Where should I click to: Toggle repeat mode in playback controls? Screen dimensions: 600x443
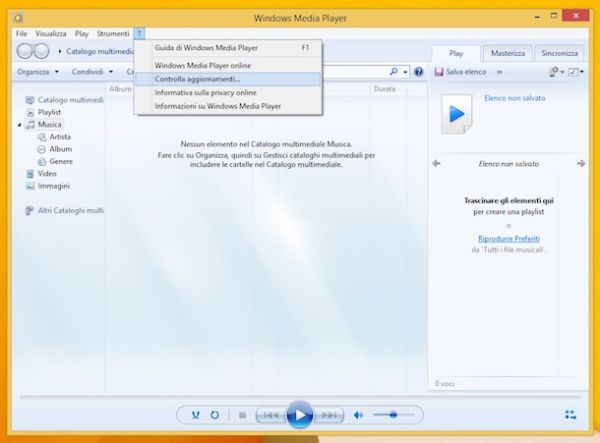(215, 414)
